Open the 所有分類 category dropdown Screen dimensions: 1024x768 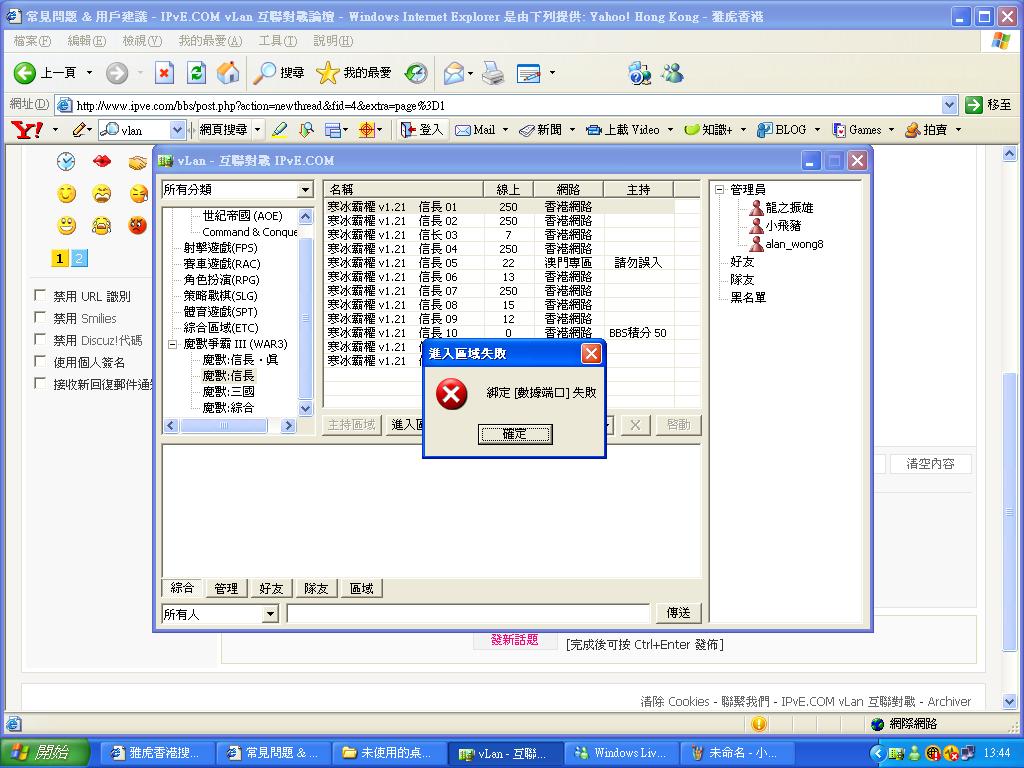click(305, 190)
